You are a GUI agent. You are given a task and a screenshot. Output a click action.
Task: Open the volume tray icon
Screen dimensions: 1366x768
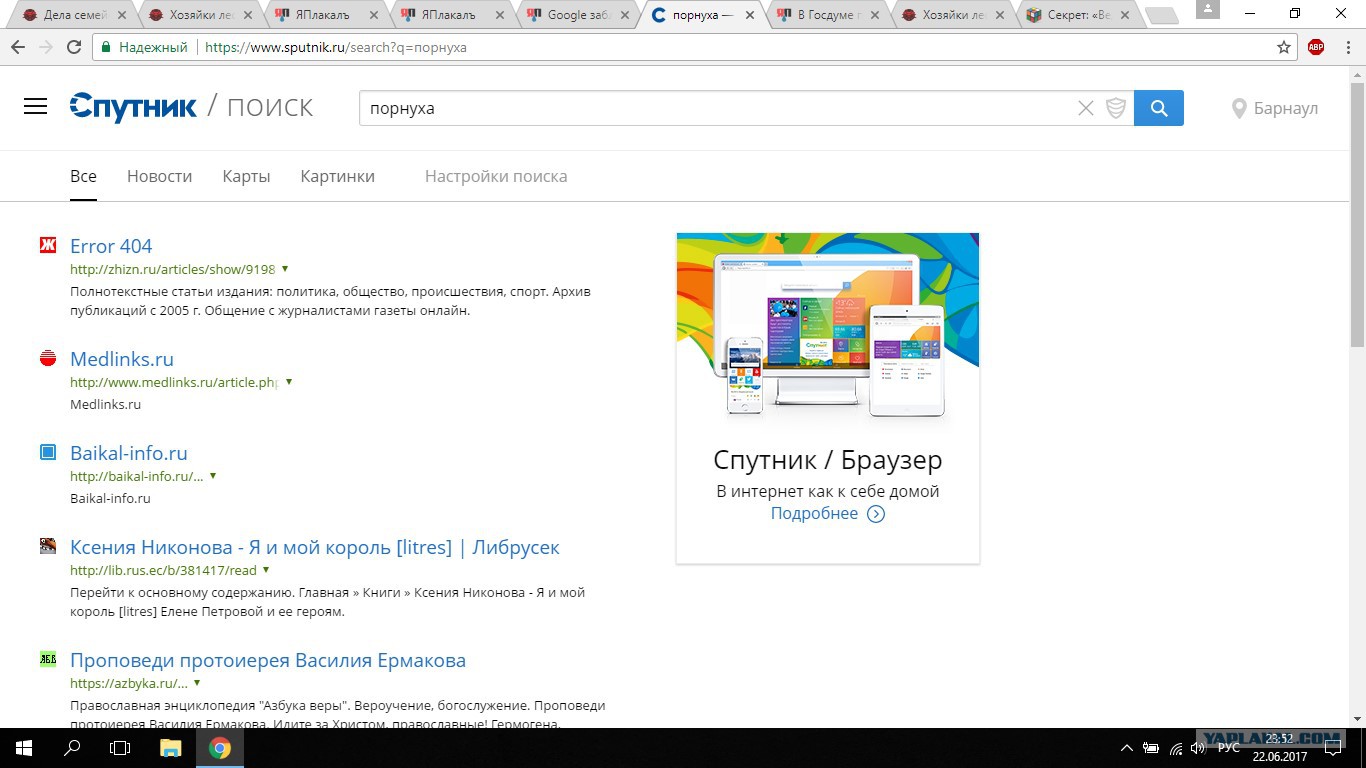(1198, 748)
